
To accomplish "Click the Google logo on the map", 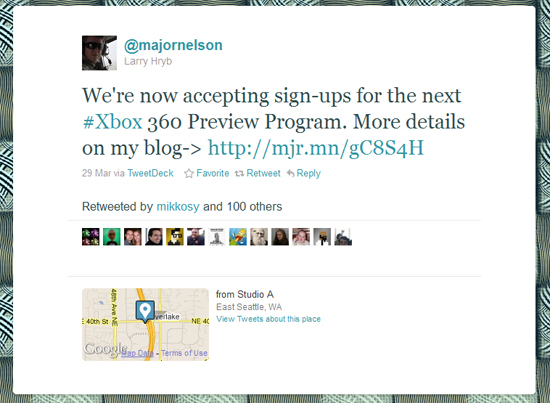I will click(105, 349).
